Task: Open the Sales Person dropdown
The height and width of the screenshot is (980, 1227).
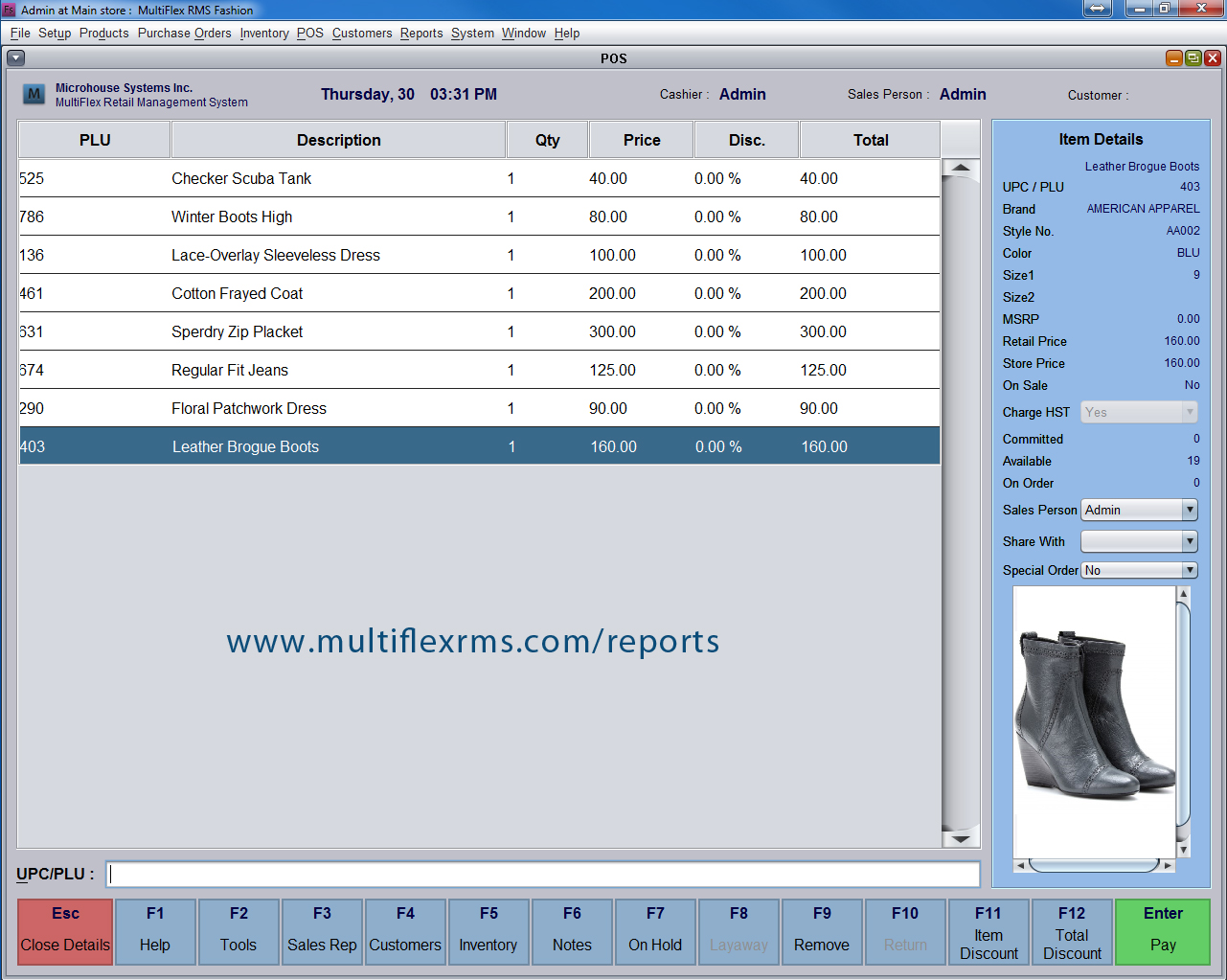Action: click(x=1189, y=511)
